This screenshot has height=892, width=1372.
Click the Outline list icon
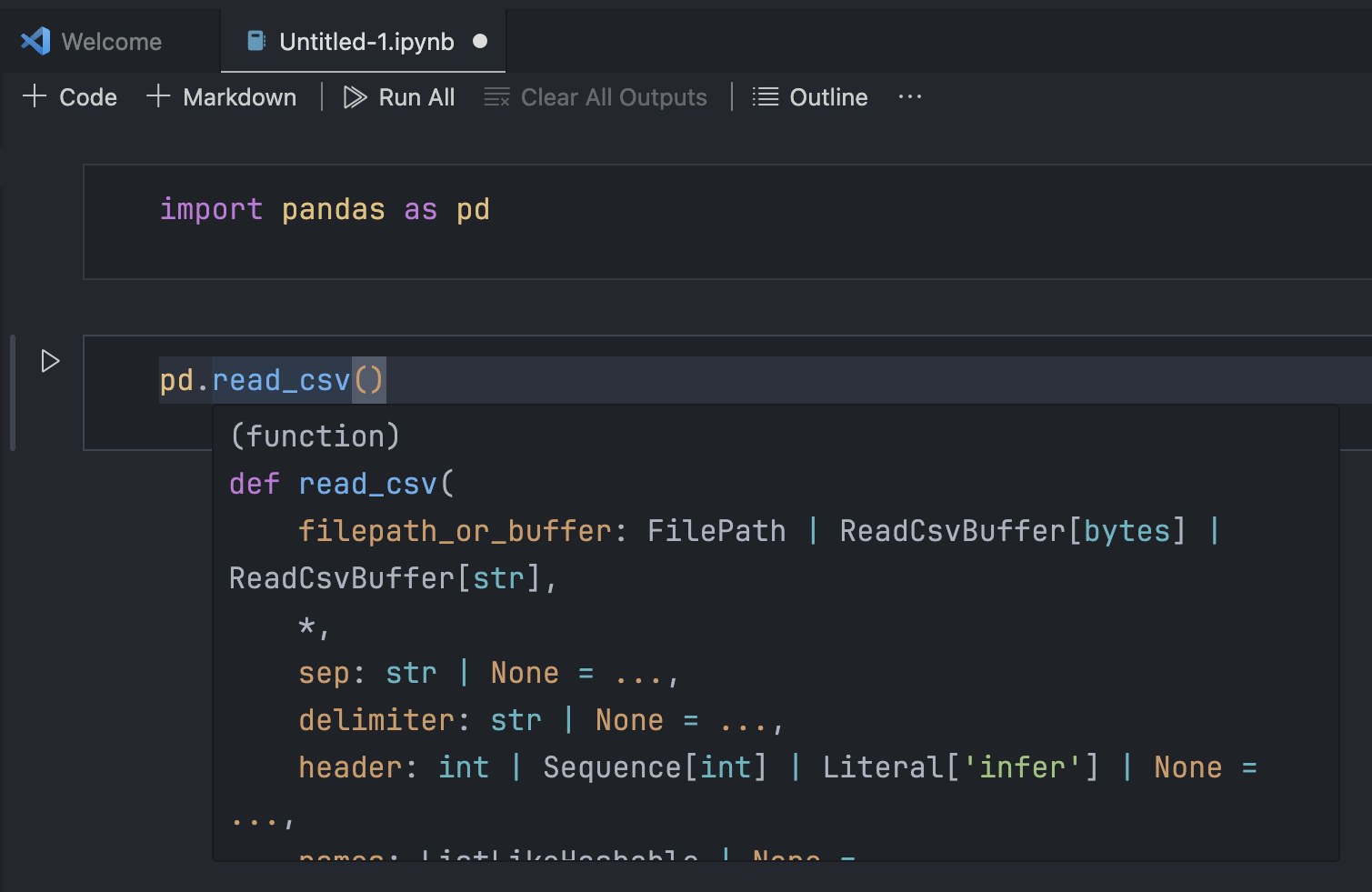tap(765, 96)
